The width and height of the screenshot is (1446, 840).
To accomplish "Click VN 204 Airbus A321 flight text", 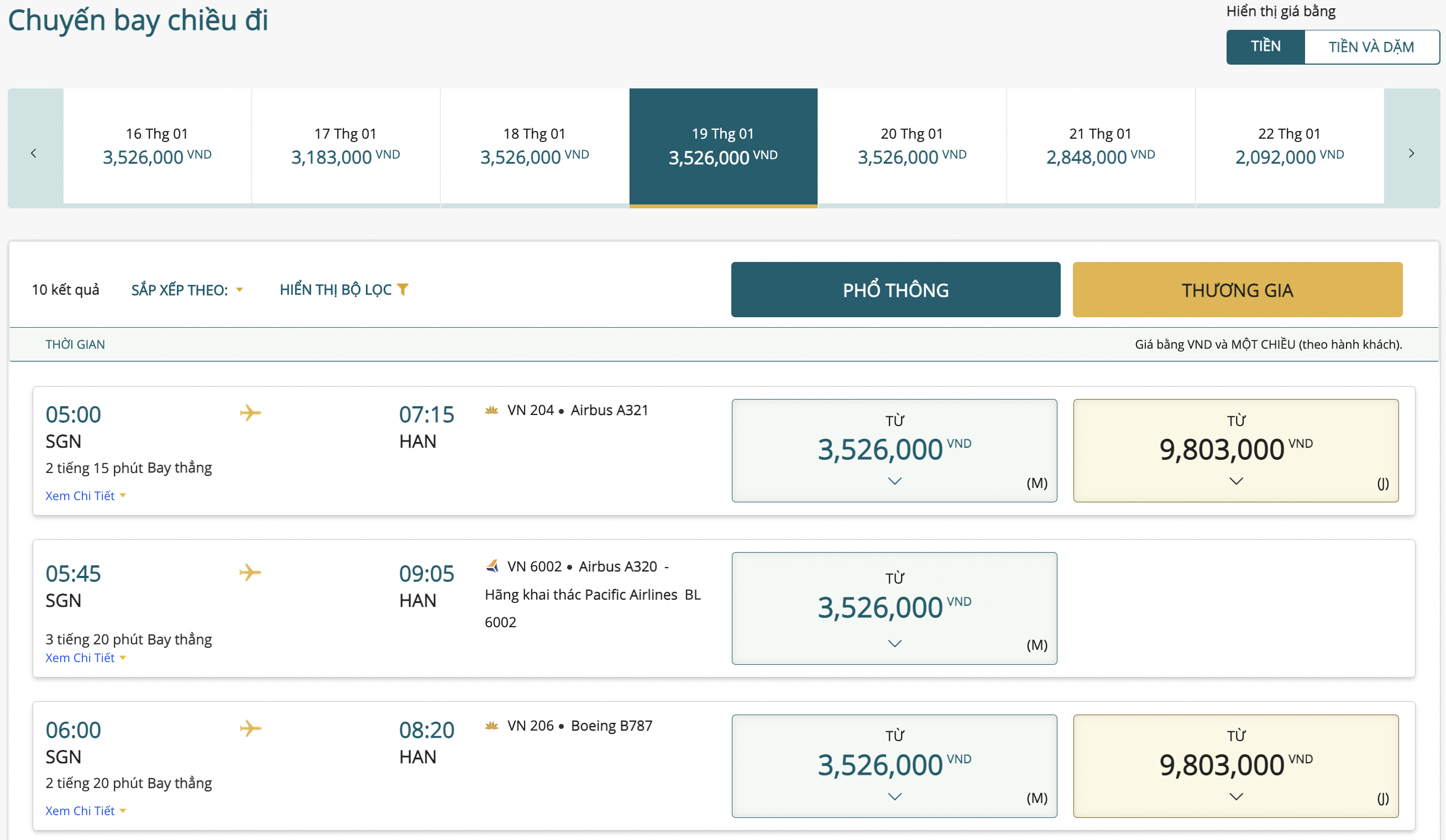I will pyautogui.click(x=578, y=410).
